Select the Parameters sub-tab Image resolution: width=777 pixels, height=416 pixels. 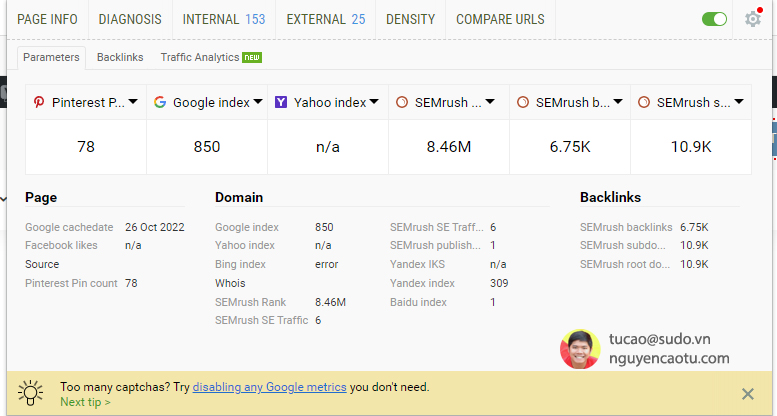(x=51, y=58)
